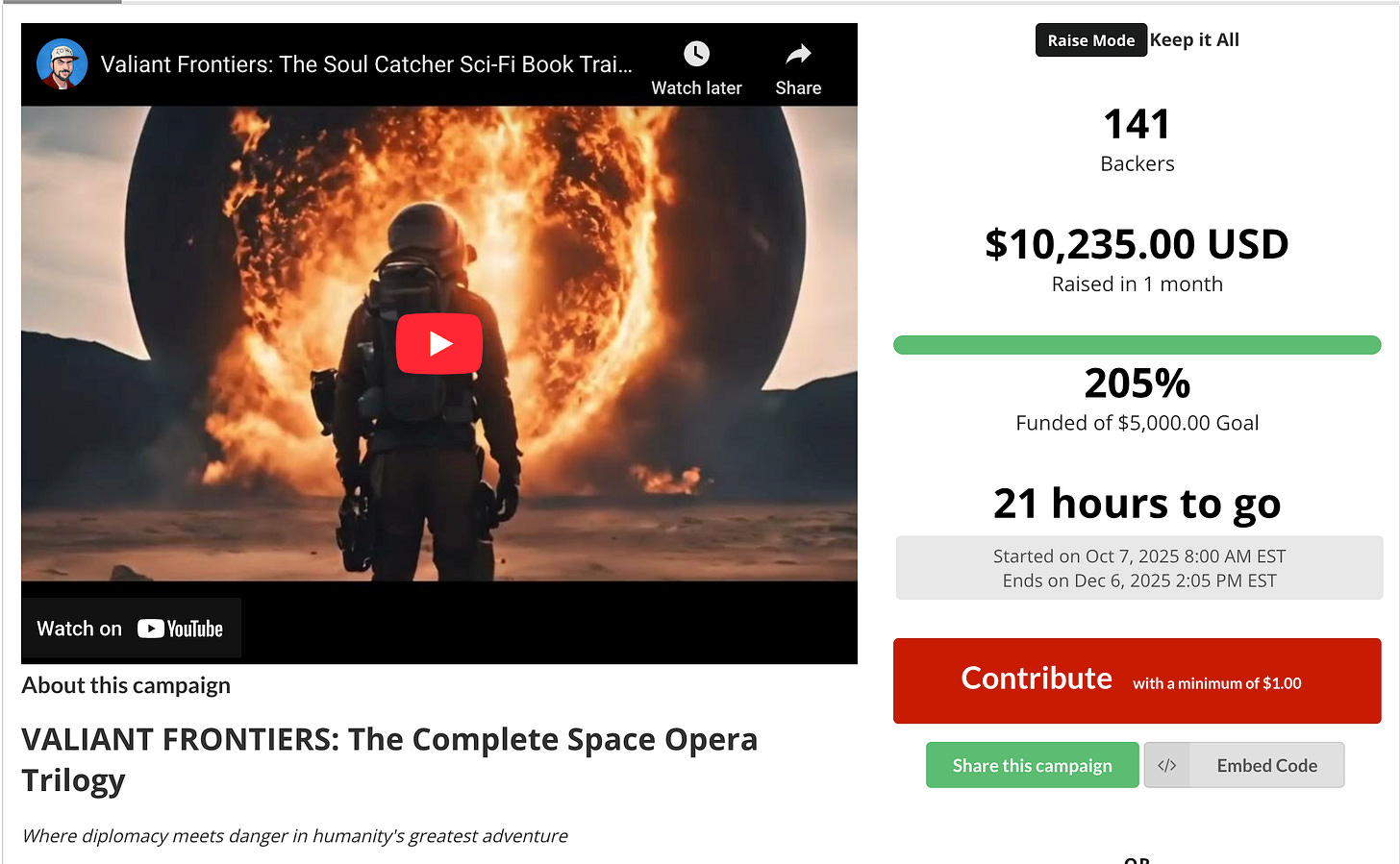
Task: Click the VALIANT FRONTIERS trilogy heading
Action: click(389, 759)
